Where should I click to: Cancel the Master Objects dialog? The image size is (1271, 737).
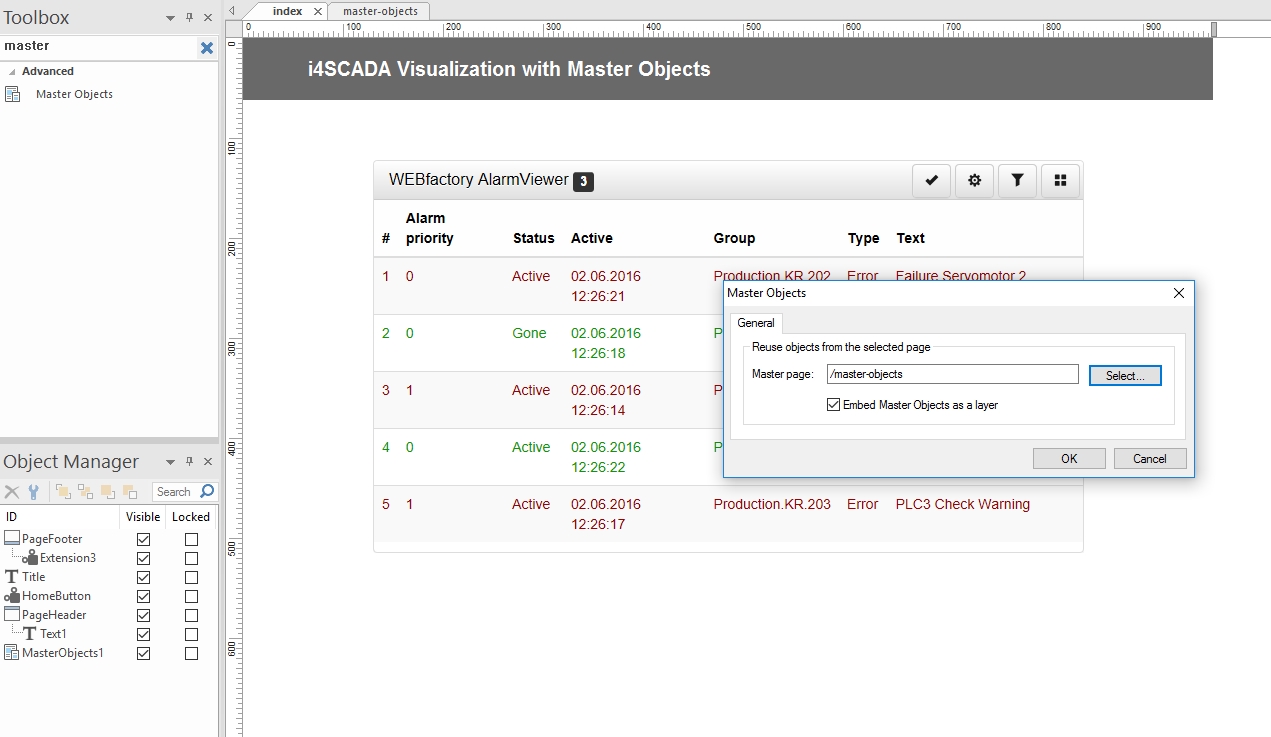click(1150, 459)
